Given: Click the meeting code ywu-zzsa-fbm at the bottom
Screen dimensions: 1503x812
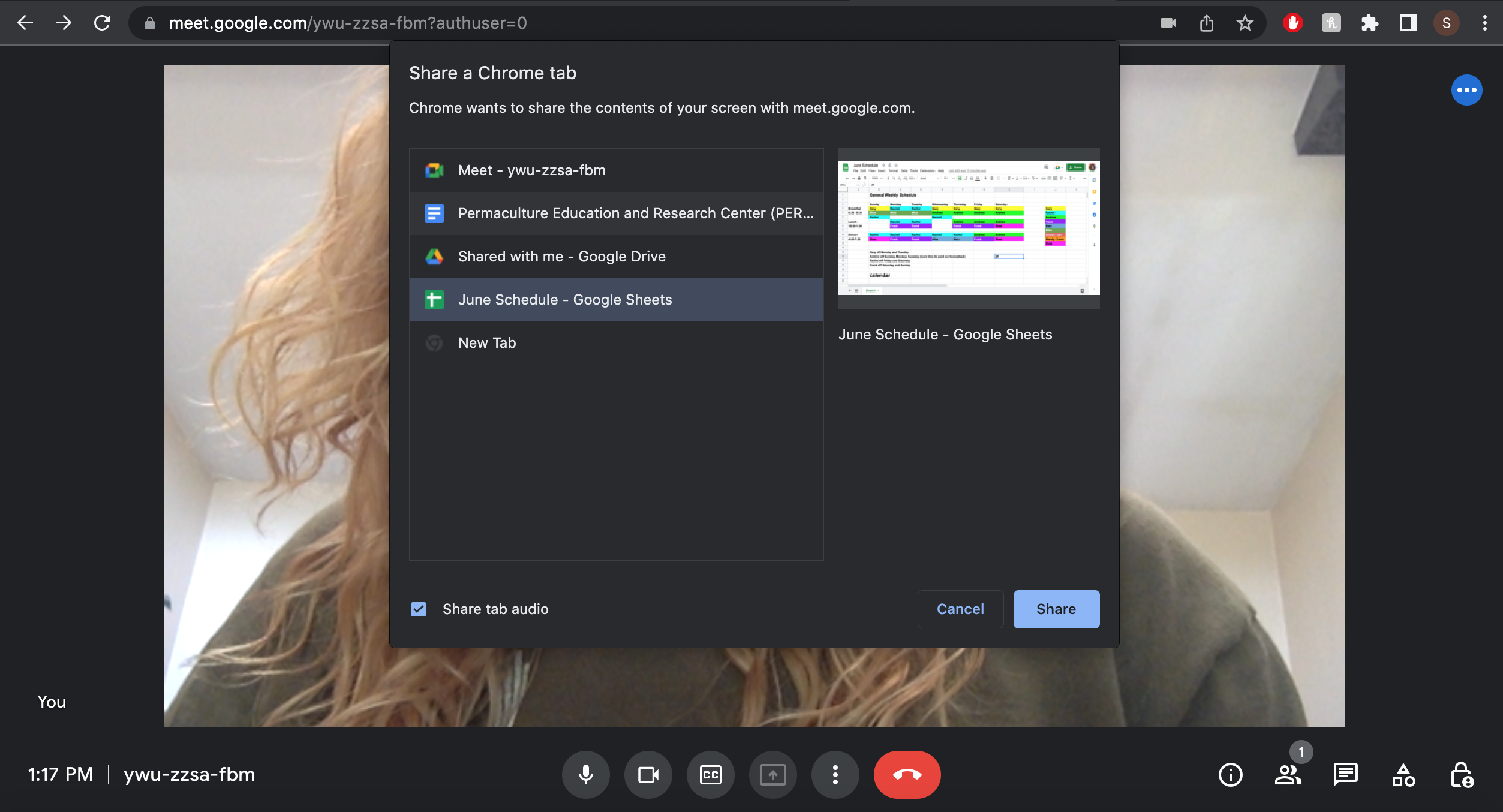Looking at the screenshot, I should click(x=189, y=774).
